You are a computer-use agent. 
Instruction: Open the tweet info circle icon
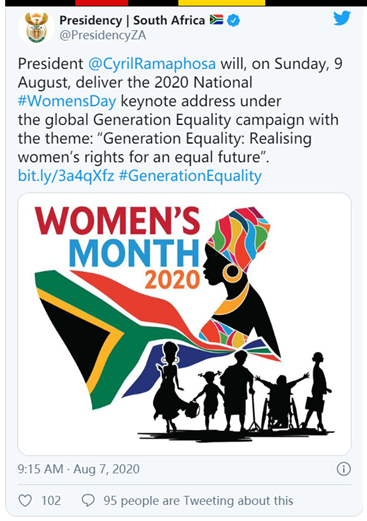pyautogui.click(x=343, y=469)
